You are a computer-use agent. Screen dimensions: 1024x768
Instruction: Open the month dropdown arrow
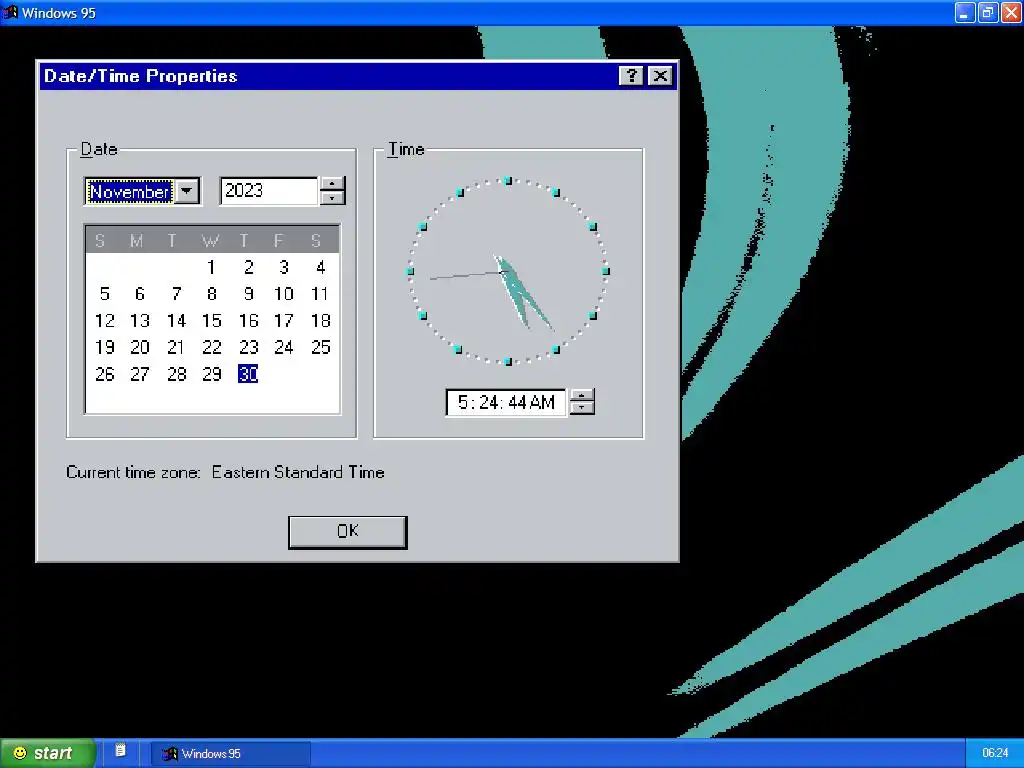(187, 191)
